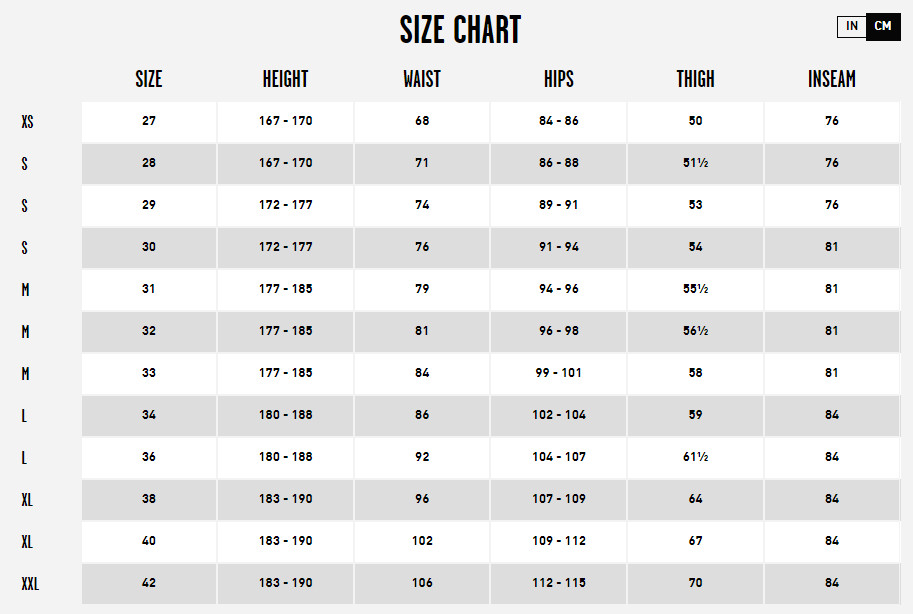Image resolution: width=913 pixels, height=614 pixels.
Task: Click thigh value 61½ cell
Action: (x=695, y=457)
